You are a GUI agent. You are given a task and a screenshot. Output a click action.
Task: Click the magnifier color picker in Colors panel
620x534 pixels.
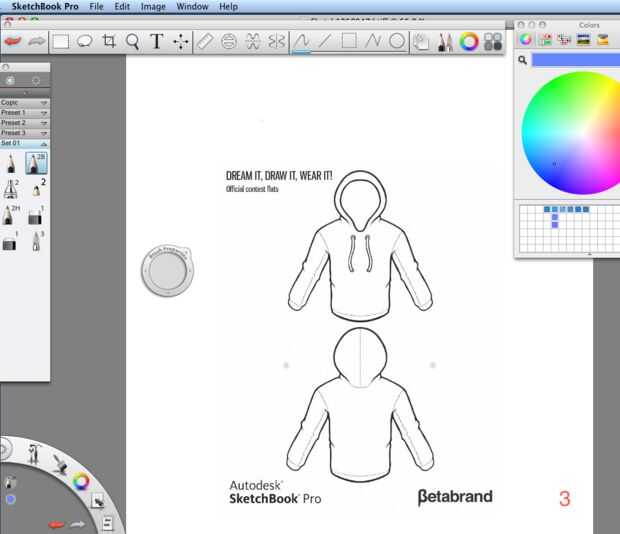click(523, 60)
